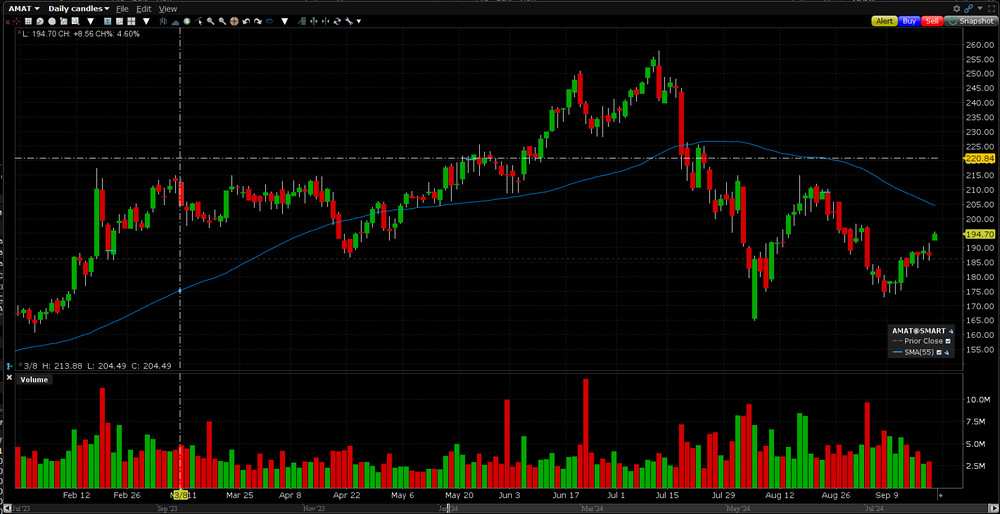Open chart settings with the gear icon
This screenshot has height=514, width=1000.
(956, 8)
